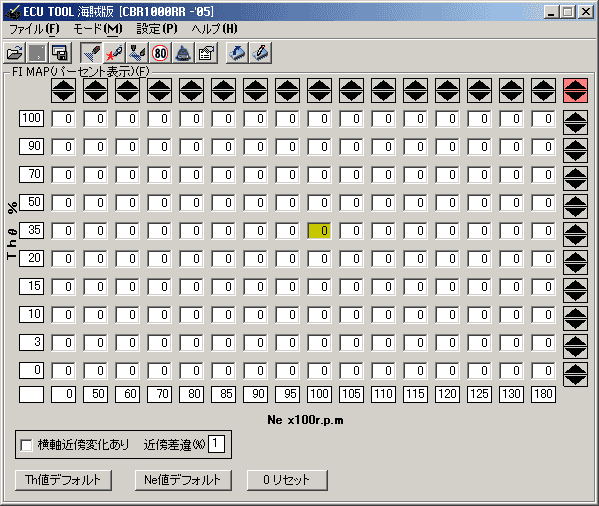
Task: Click the up arrow beside the Th 100 row
Action: point(575,117)
